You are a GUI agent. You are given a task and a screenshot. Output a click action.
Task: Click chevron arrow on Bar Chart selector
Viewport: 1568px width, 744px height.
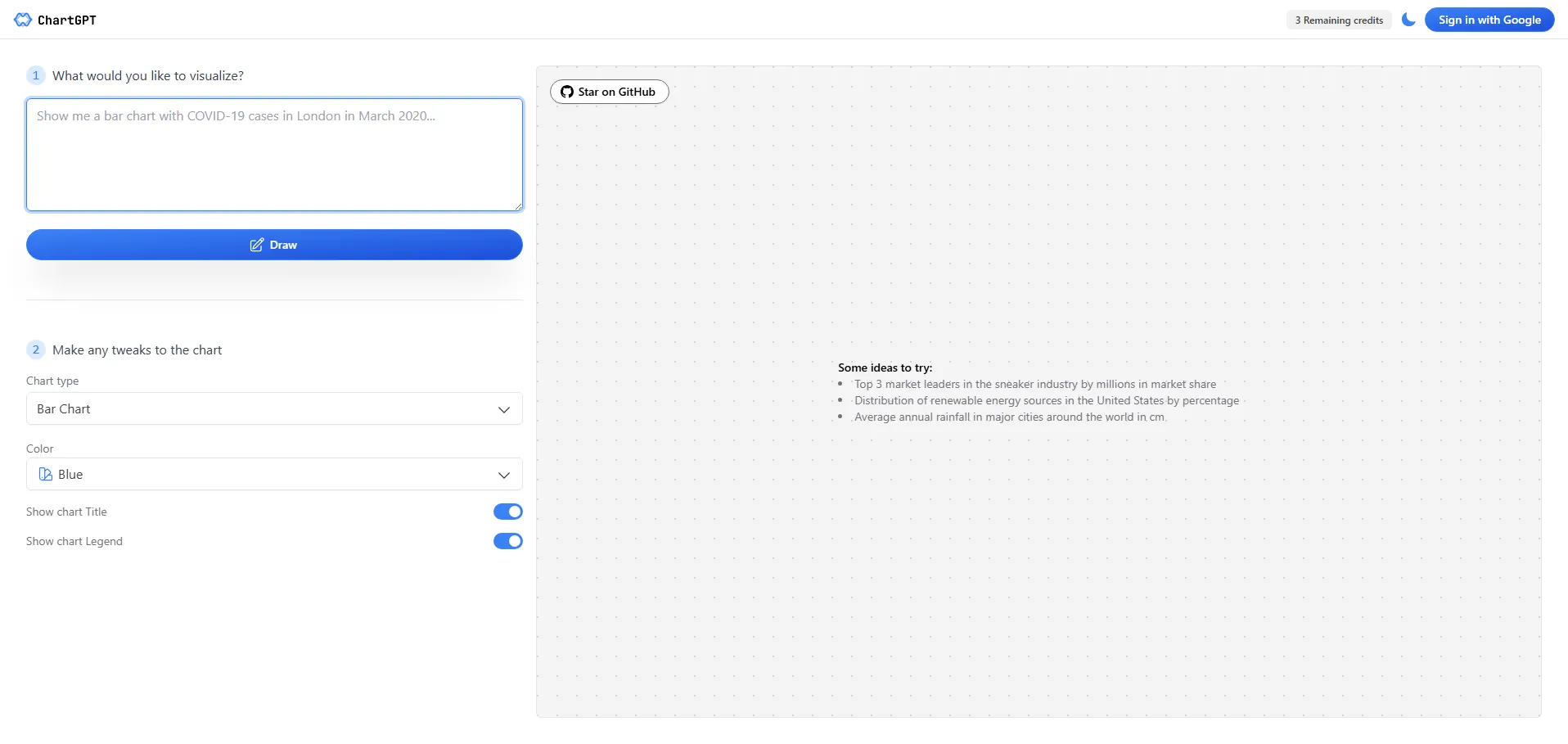pyautogui.click(x=504, y=409)
